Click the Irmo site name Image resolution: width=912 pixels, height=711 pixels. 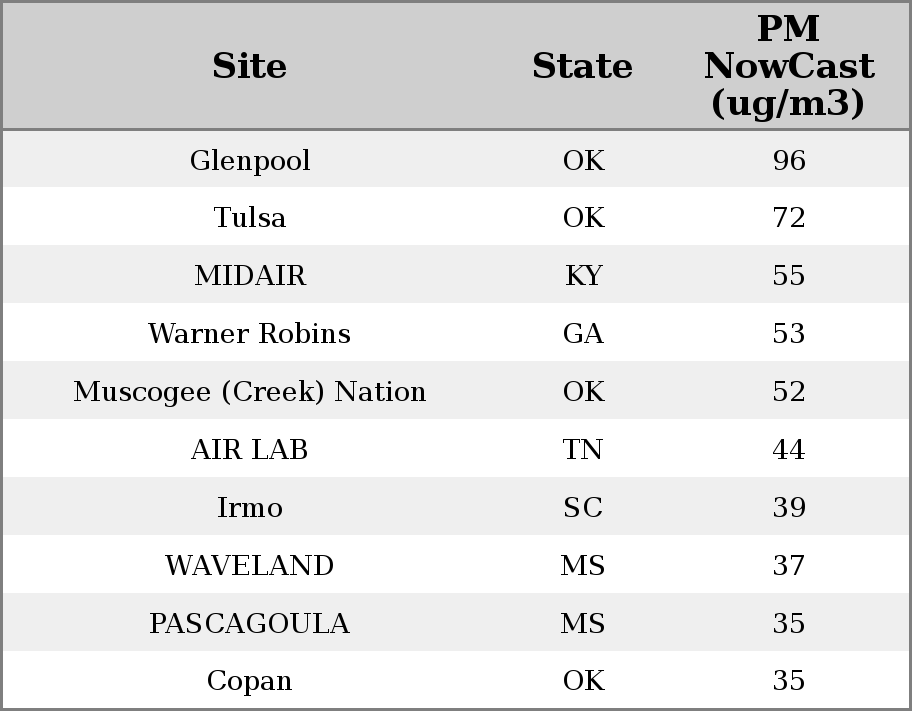[250, 508]
